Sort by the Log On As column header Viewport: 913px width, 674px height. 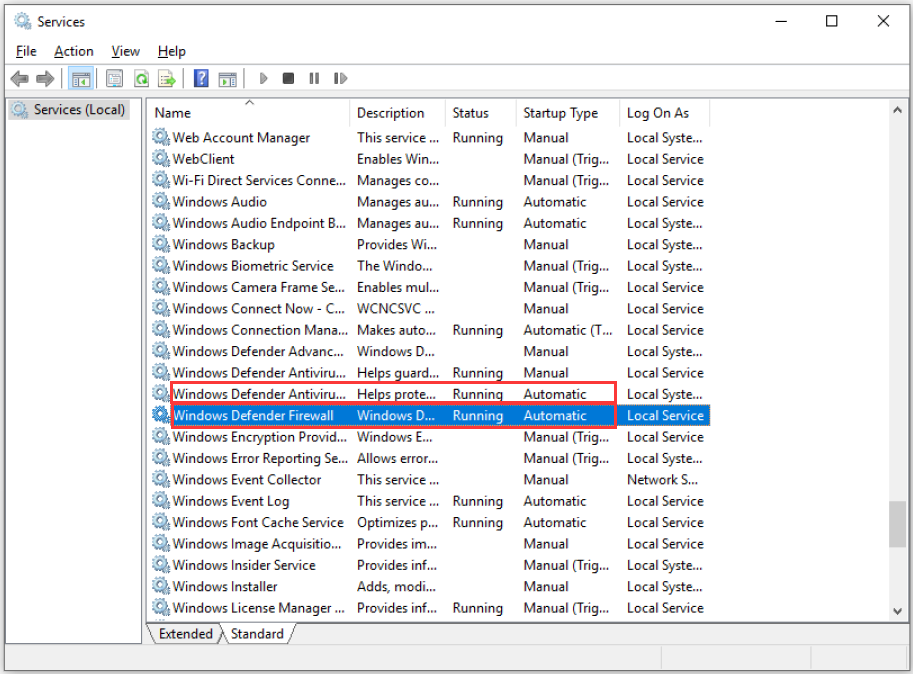tap(665, 113)
